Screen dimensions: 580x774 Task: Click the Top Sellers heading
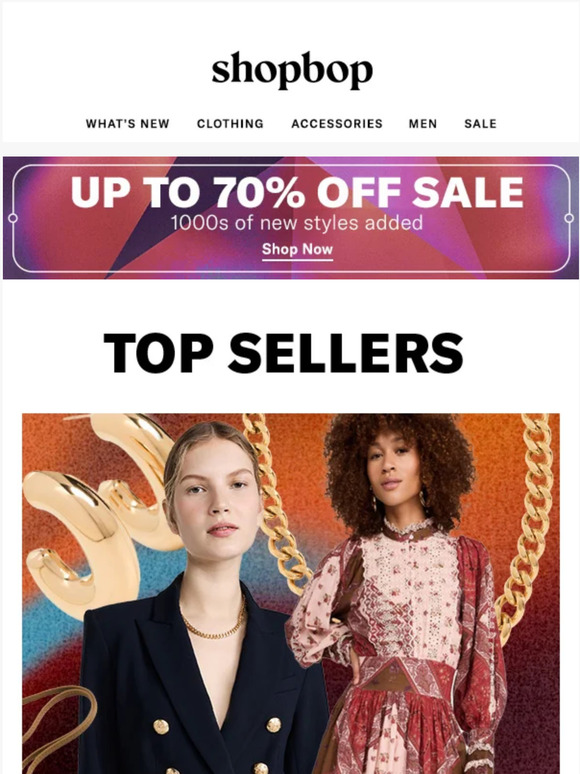pos(283,352)
